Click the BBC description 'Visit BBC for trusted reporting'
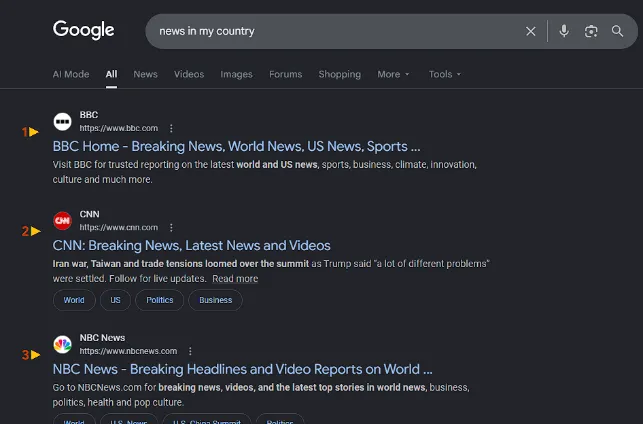Screen dimensions: 643x424 pyautogui.click(x=264, y=172)
